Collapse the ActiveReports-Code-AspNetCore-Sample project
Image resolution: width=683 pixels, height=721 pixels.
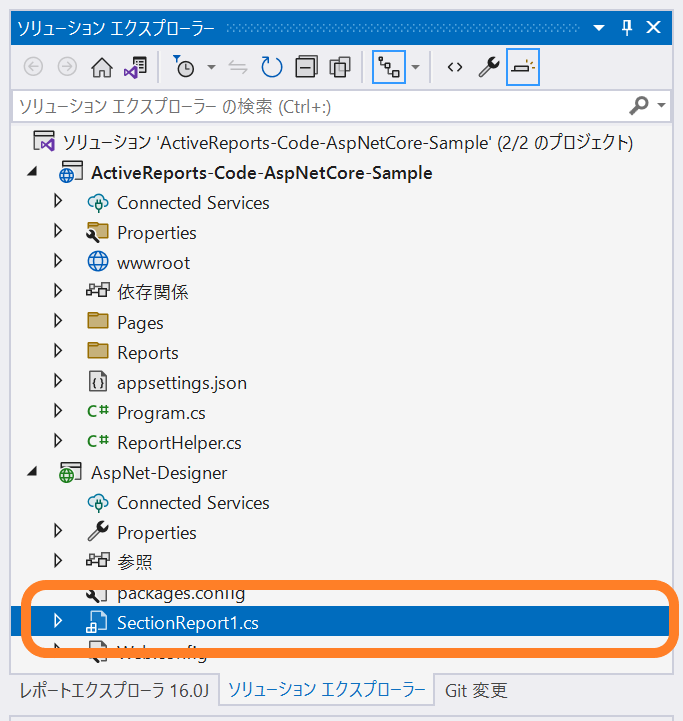[32, 172]
